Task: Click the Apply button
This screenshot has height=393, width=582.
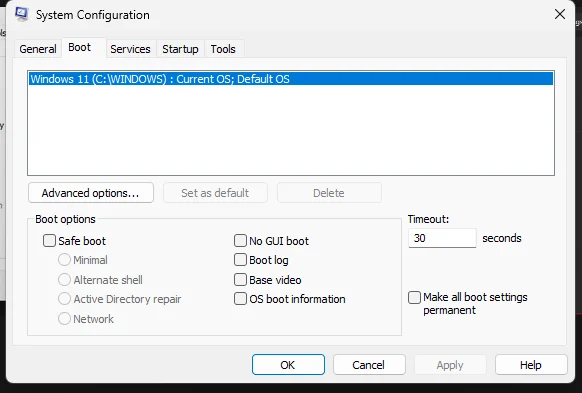Action: (x=450, y=365)
